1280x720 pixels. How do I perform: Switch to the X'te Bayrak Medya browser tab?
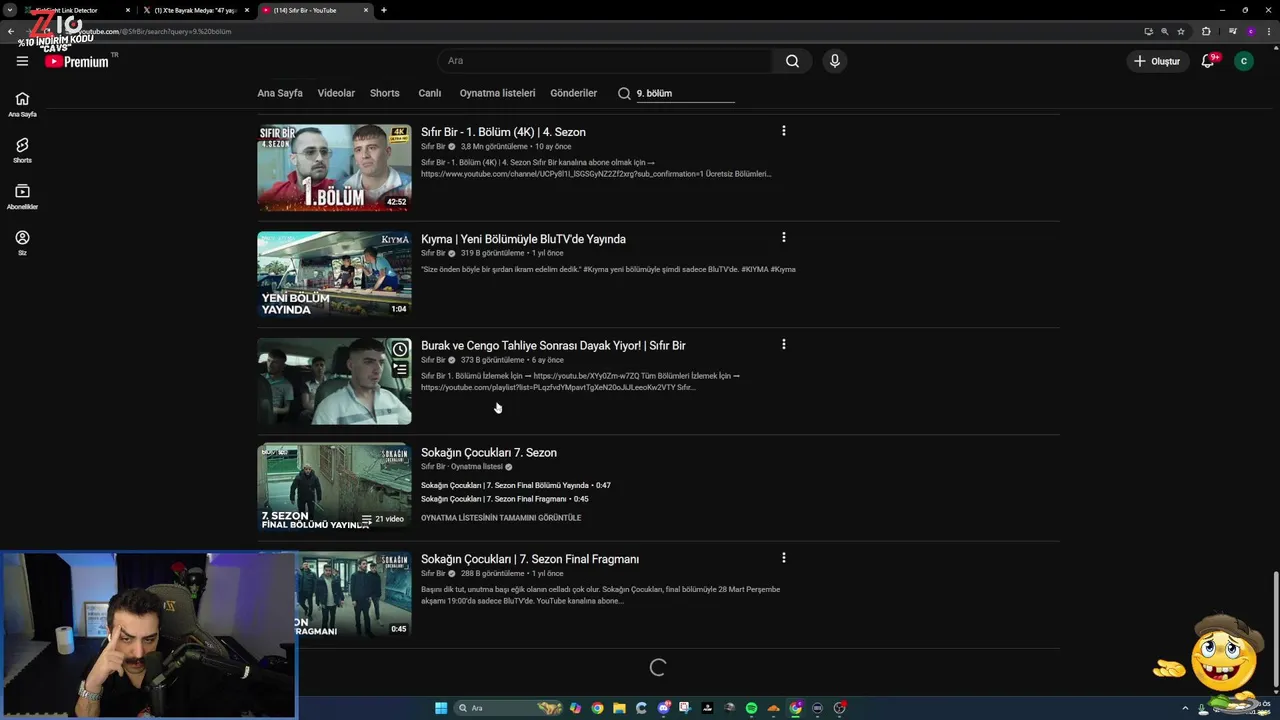(195, 10)
